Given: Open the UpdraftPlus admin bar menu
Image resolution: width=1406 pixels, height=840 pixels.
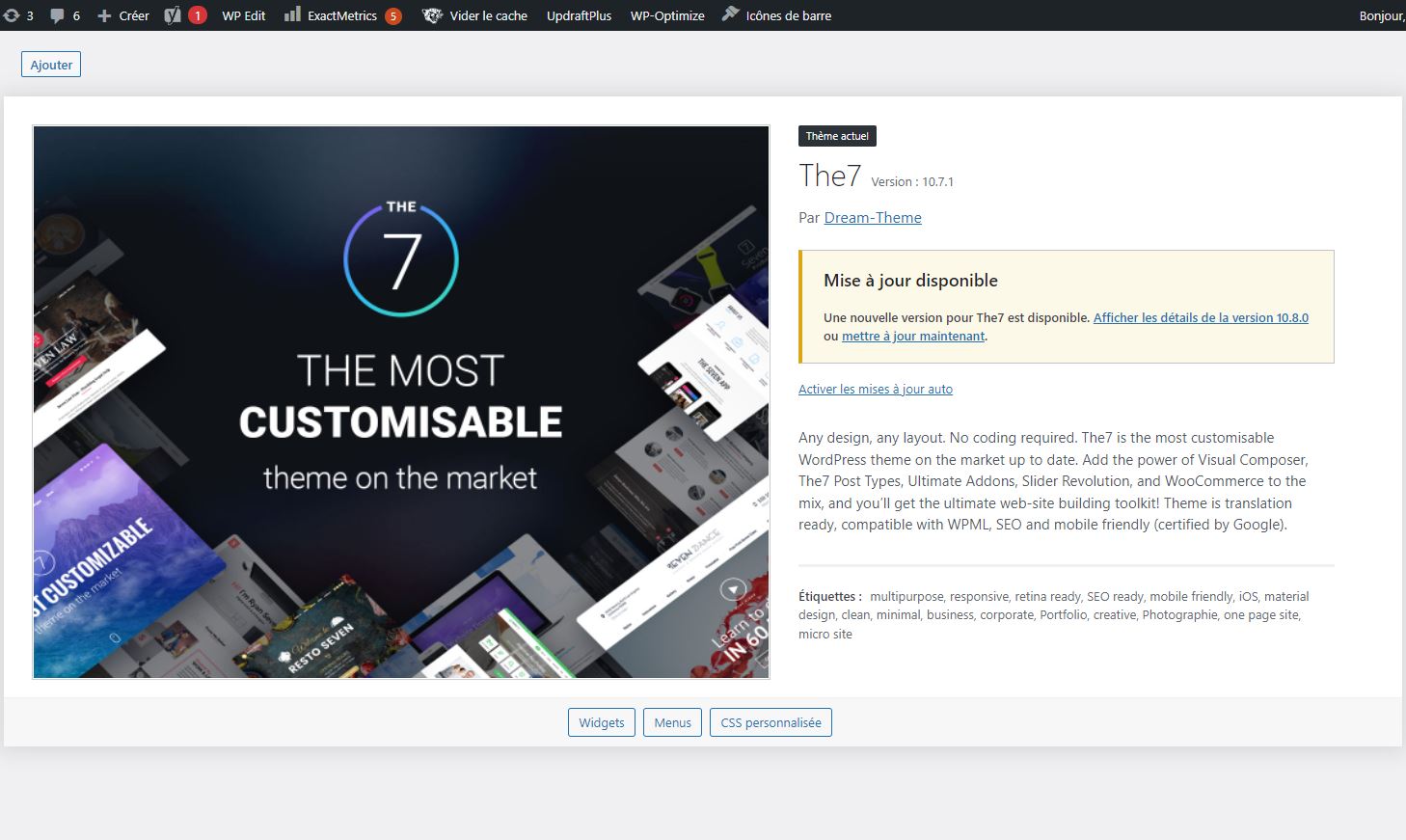Looking at the screenshot, I should pyautogui.click(x=579, y=15).
